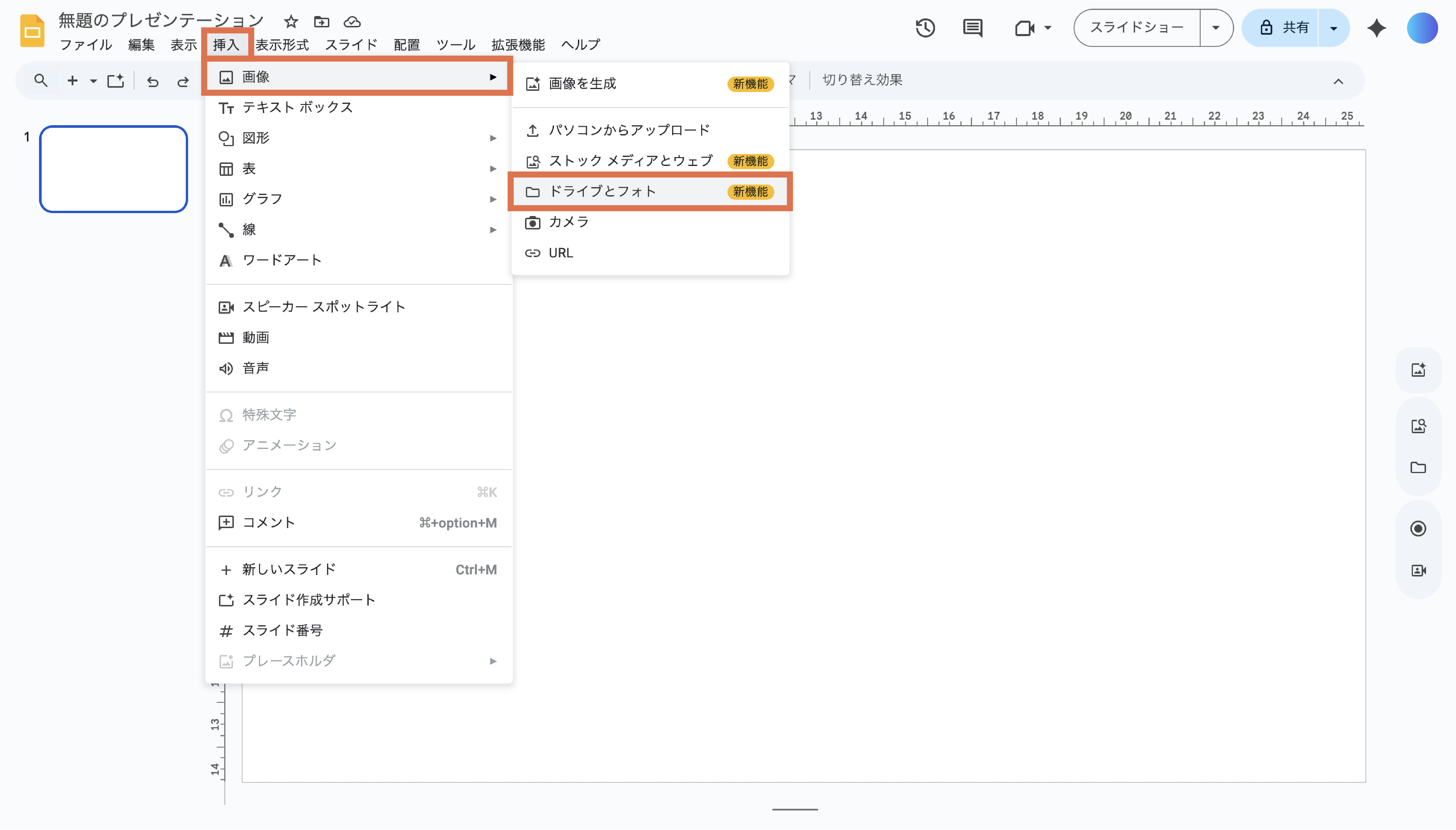Collapse the toolbar with chevron up

point(1338,81)
